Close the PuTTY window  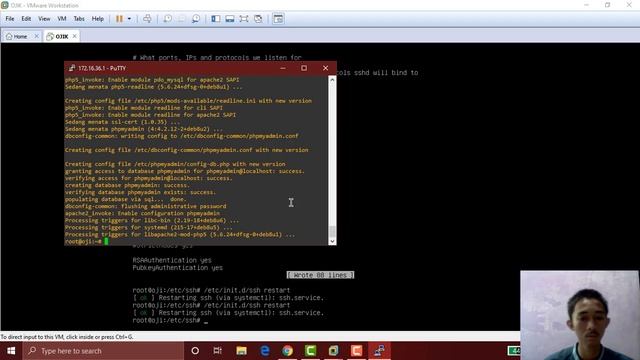(x=325, y=68)
